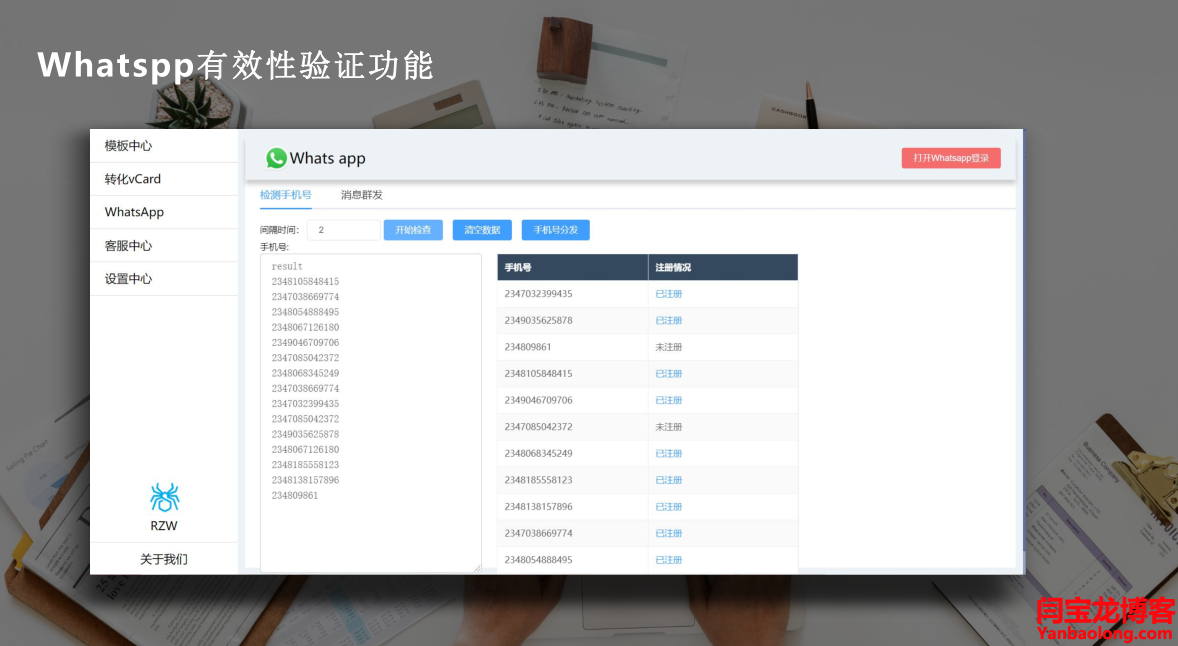Go to 客服中心 in sidebar
This screenshot has height=646, width=1178.
[x=129, y=246]
